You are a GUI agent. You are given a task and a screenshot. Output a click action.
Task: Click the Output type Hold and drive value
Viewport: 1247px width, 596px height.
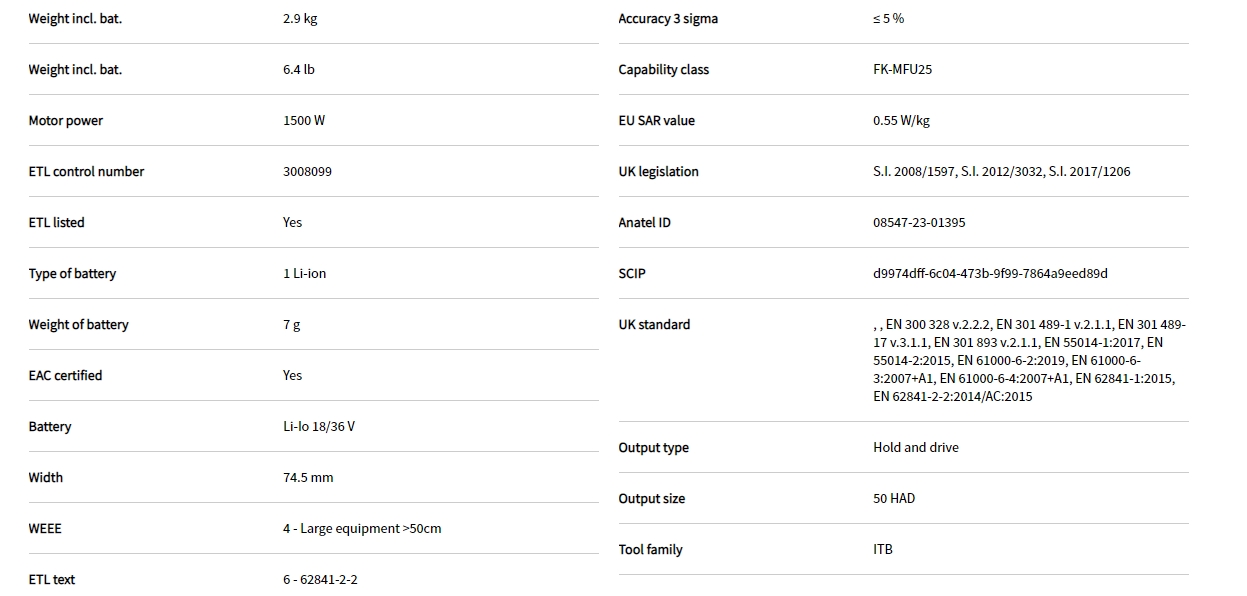(x=915, y=448)
